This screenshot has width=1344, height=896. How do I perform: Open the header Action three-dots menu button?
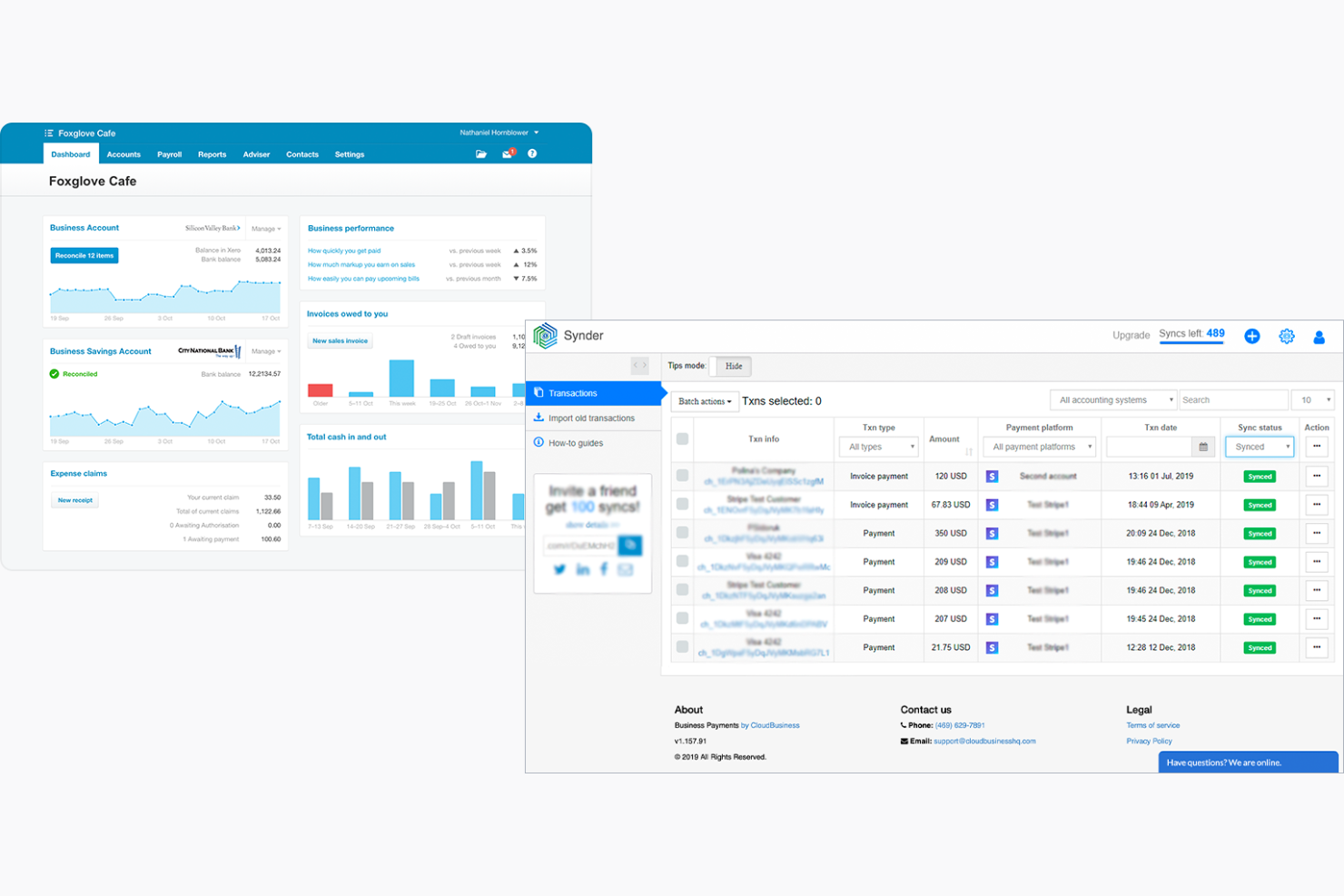(1317, 446)
